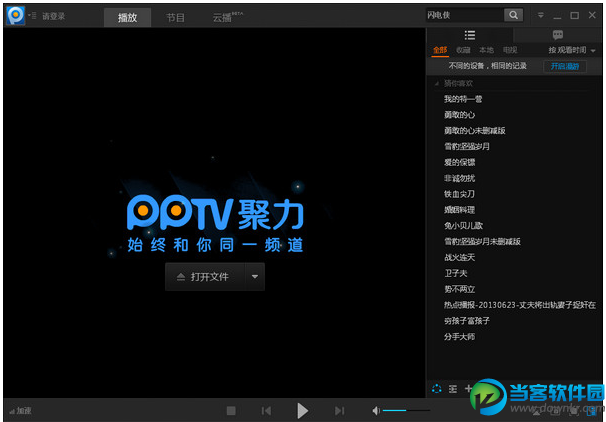
Task: Open the chat bubble comments panel
Action: coord(558,35)
